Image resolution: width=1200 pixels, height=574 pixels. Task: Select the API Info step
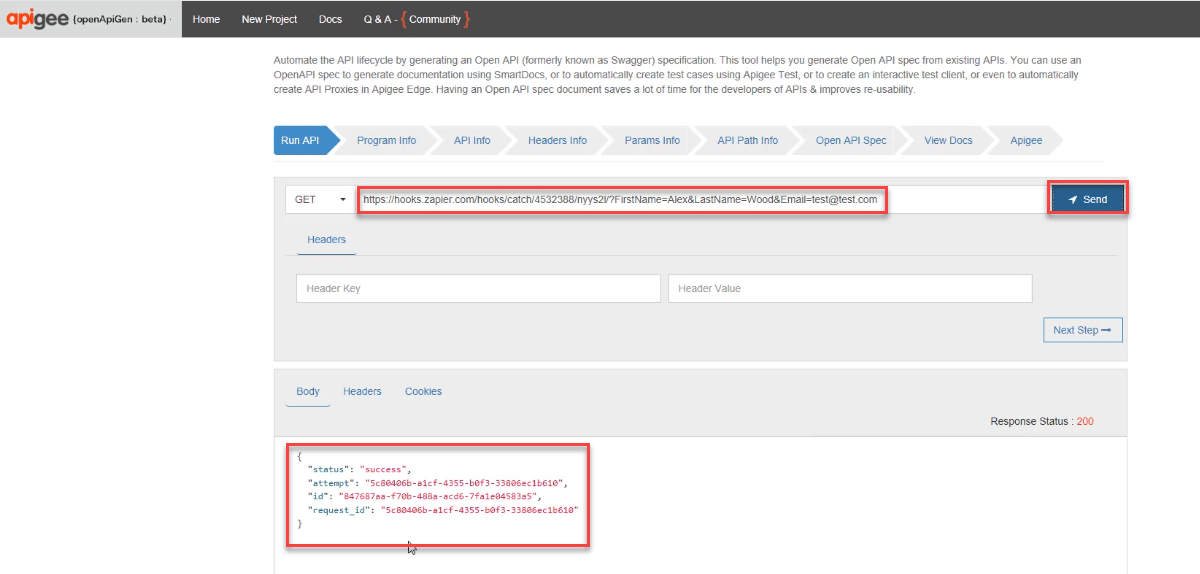(x=472, y=140)
